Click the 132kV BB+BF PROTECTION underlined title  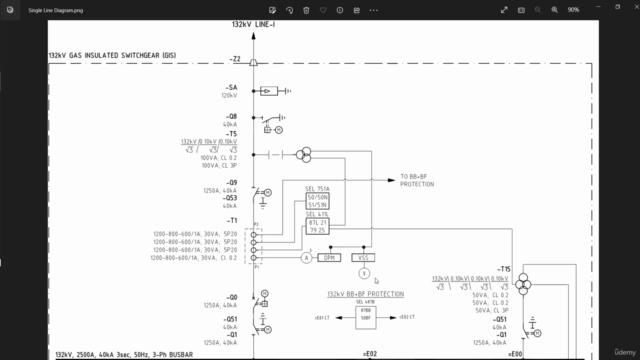click(366, 294)
